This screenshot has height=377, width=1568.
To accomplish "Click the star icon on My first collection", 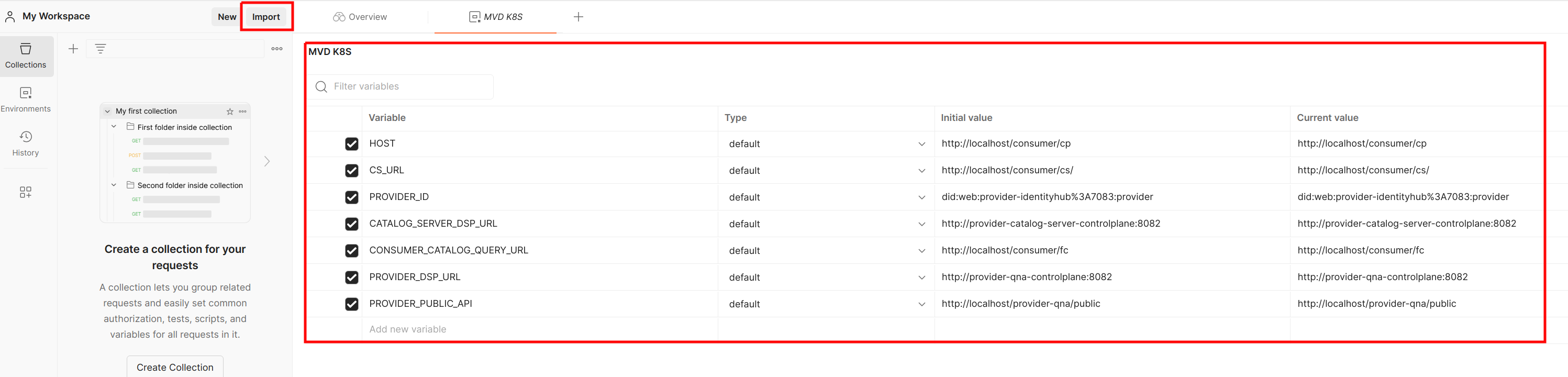I will tap(230, 112).
